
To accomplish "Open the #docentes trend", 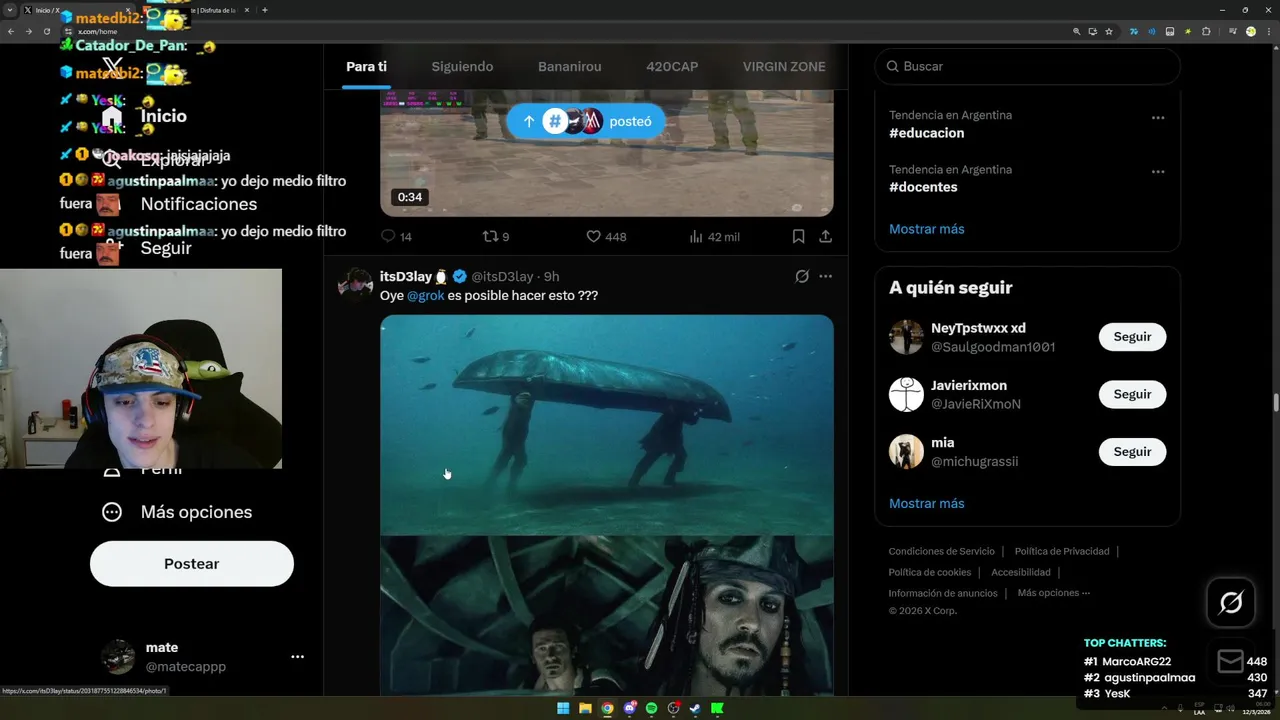I will [923, 187].
